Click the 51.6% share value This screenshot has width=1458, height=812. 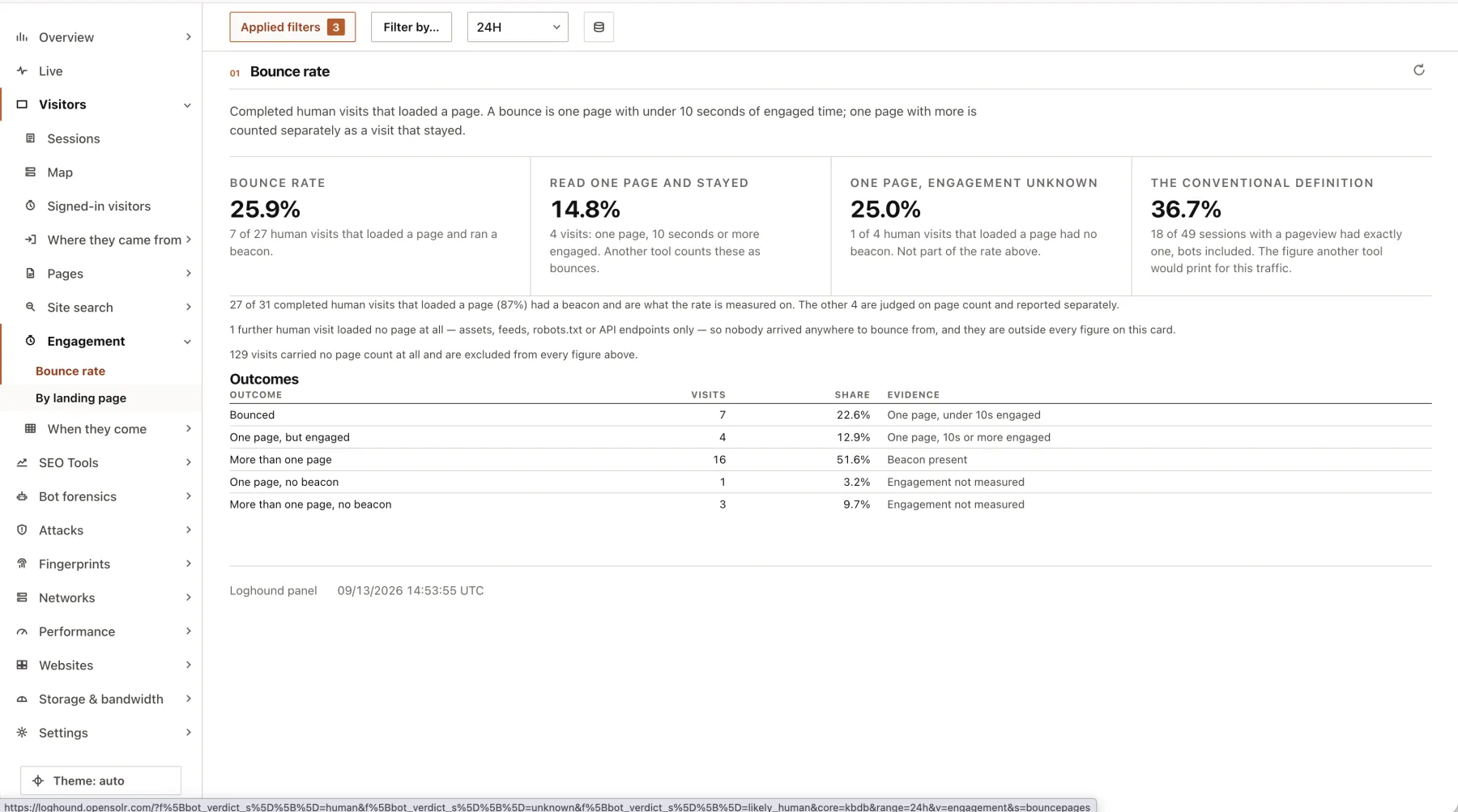coord(853,460)
